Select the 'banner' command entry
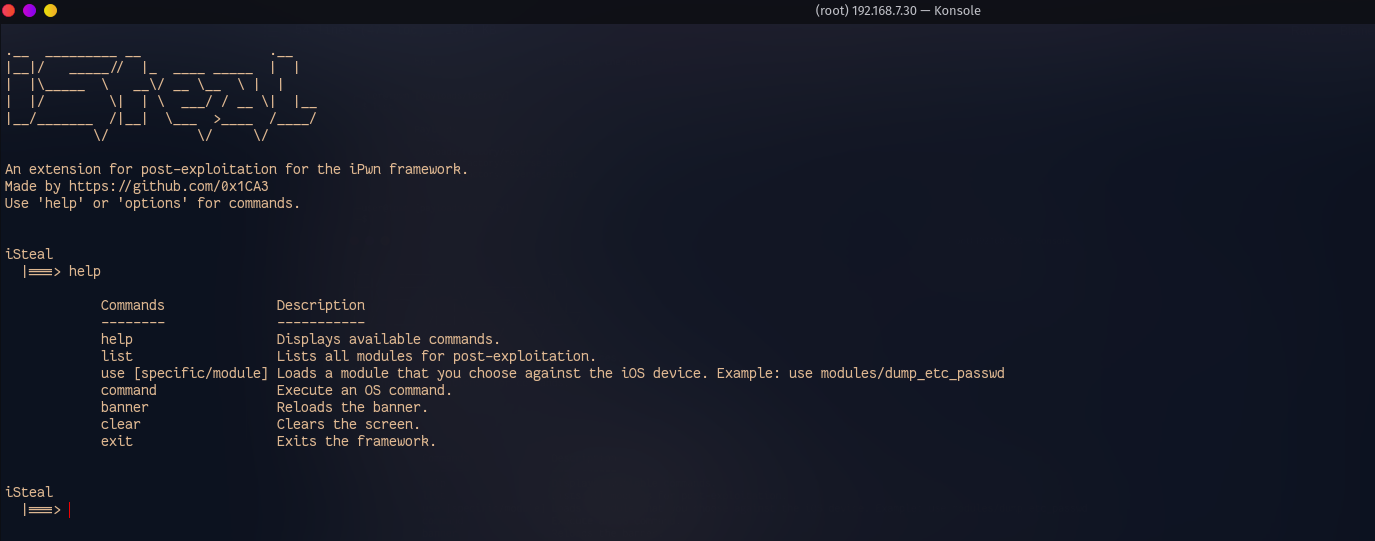The width and height of the screenshot is (1375, 541). (x=125, y=407)
